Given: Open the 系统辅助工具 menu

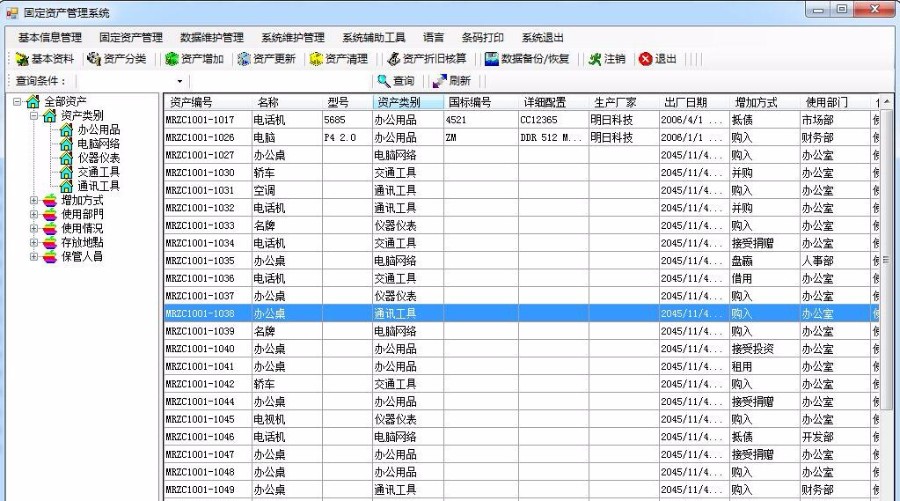Looking at the screenshot, I should click(x=373, y=37).
